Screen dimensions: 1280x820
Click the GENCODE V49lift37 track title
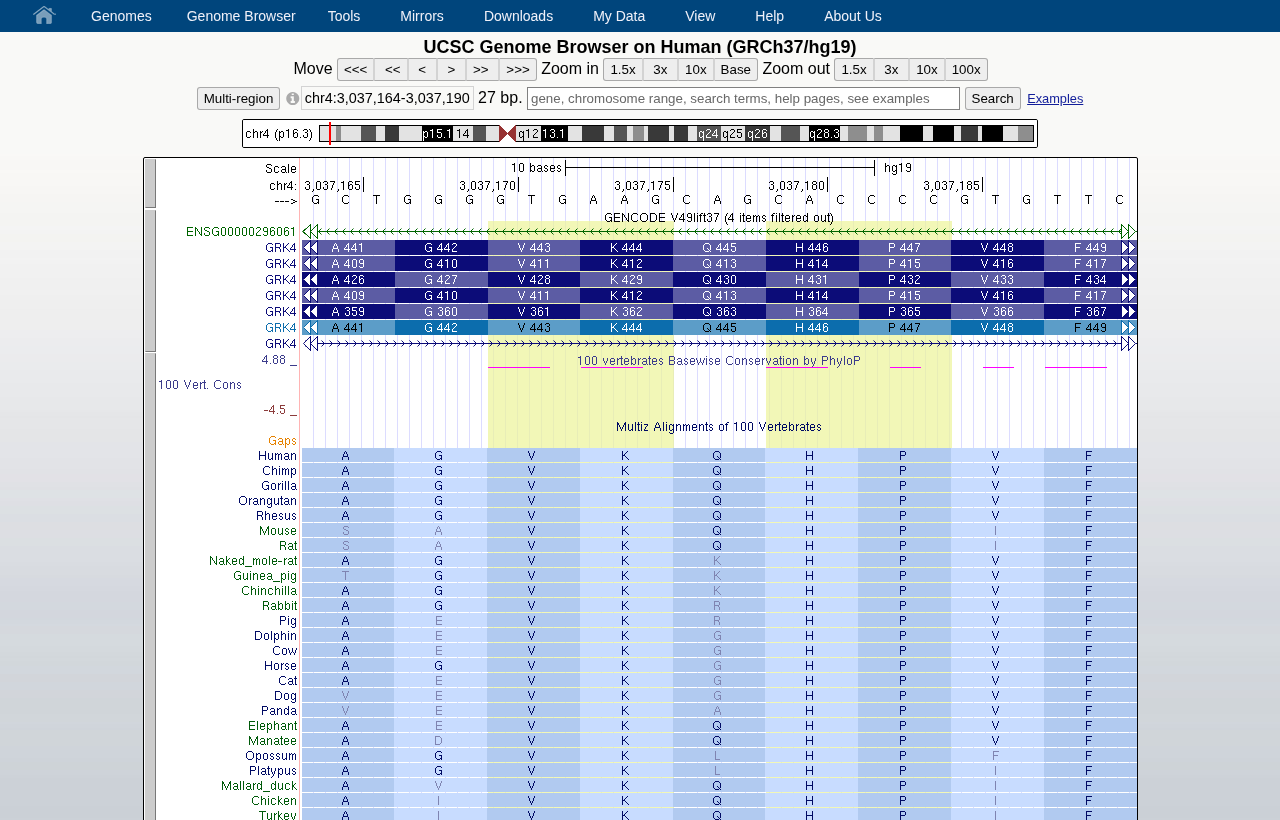pos(719,217)
